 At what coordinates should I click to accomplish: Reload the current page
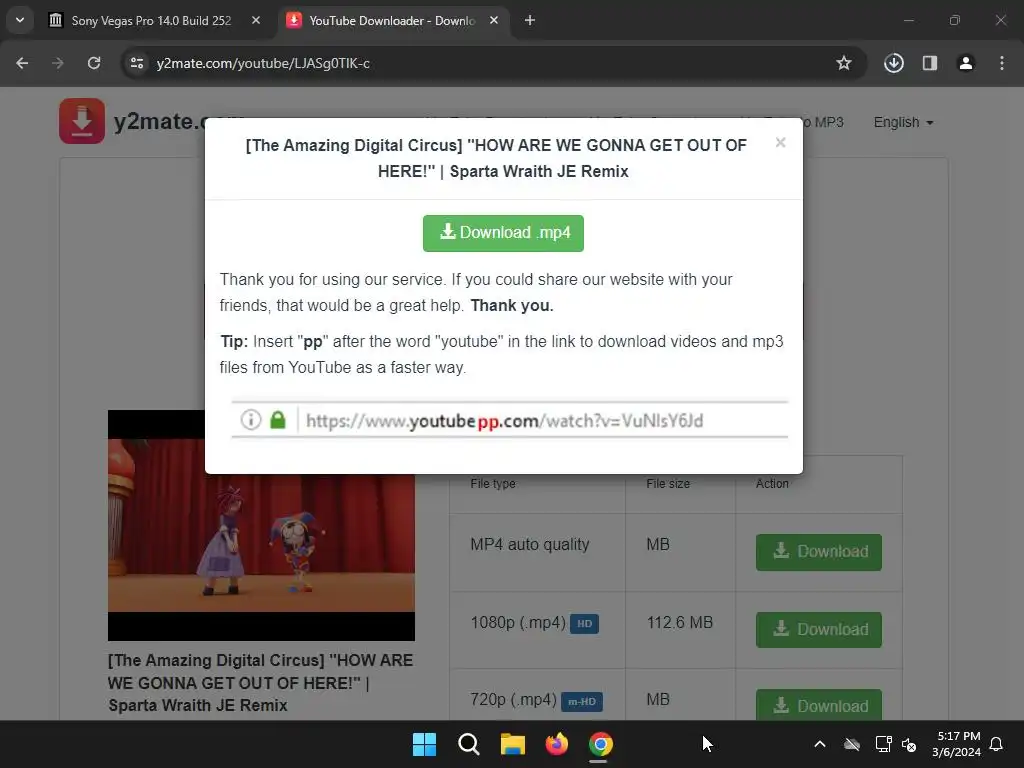[x=94, y=63]
